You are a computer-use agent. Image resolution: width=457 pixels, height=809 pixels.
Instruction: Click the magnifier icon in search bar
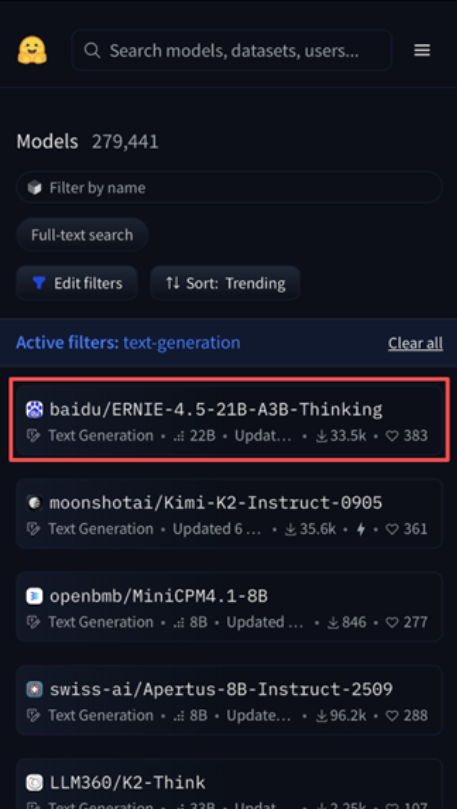point(92,51)
